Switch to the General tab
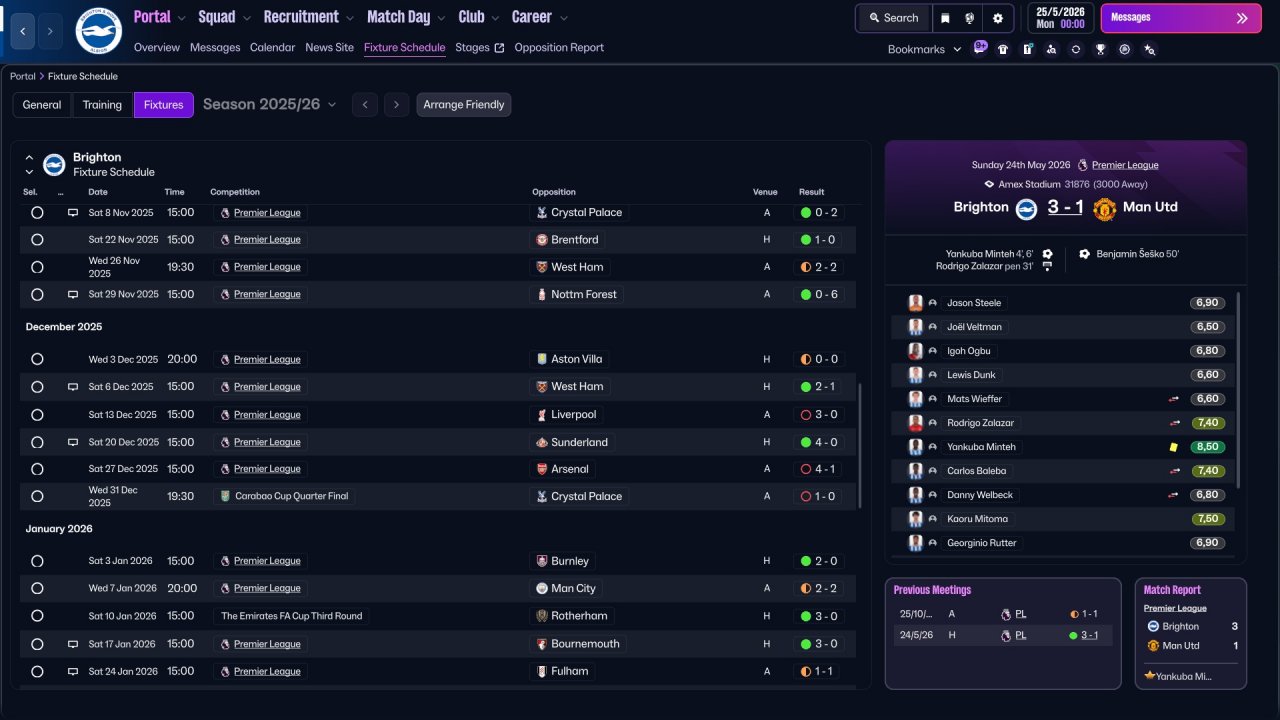This screenshot has height=720, width=1280. [42, 105]
